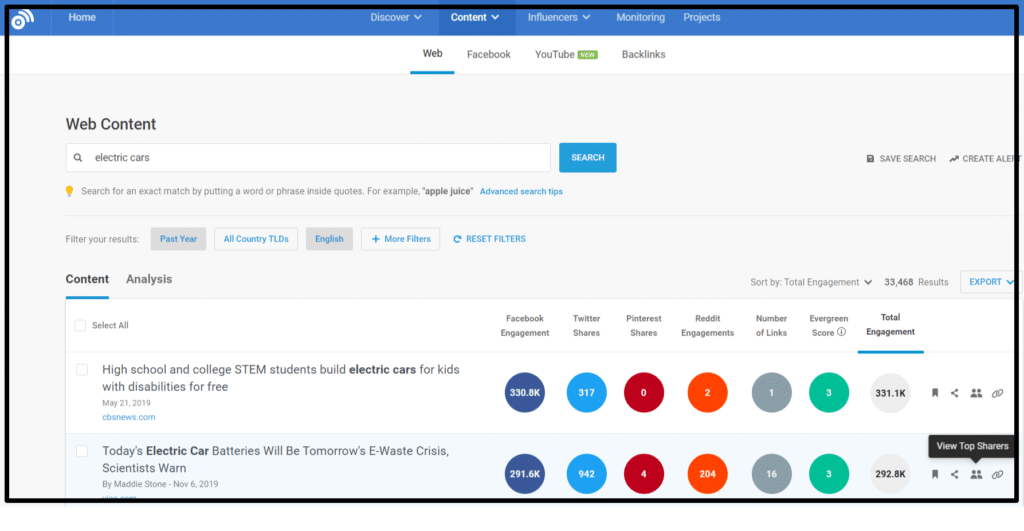Click the BuzzSumo logo icon

point(22,18)
